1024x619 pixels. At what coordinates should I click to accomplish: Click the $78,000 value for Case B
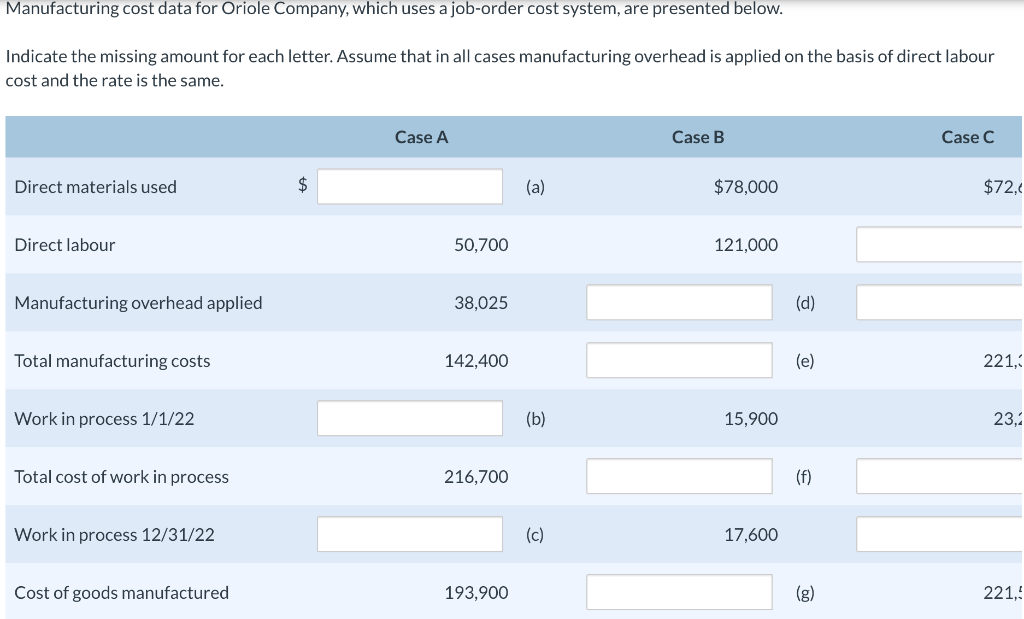point(746,186)
